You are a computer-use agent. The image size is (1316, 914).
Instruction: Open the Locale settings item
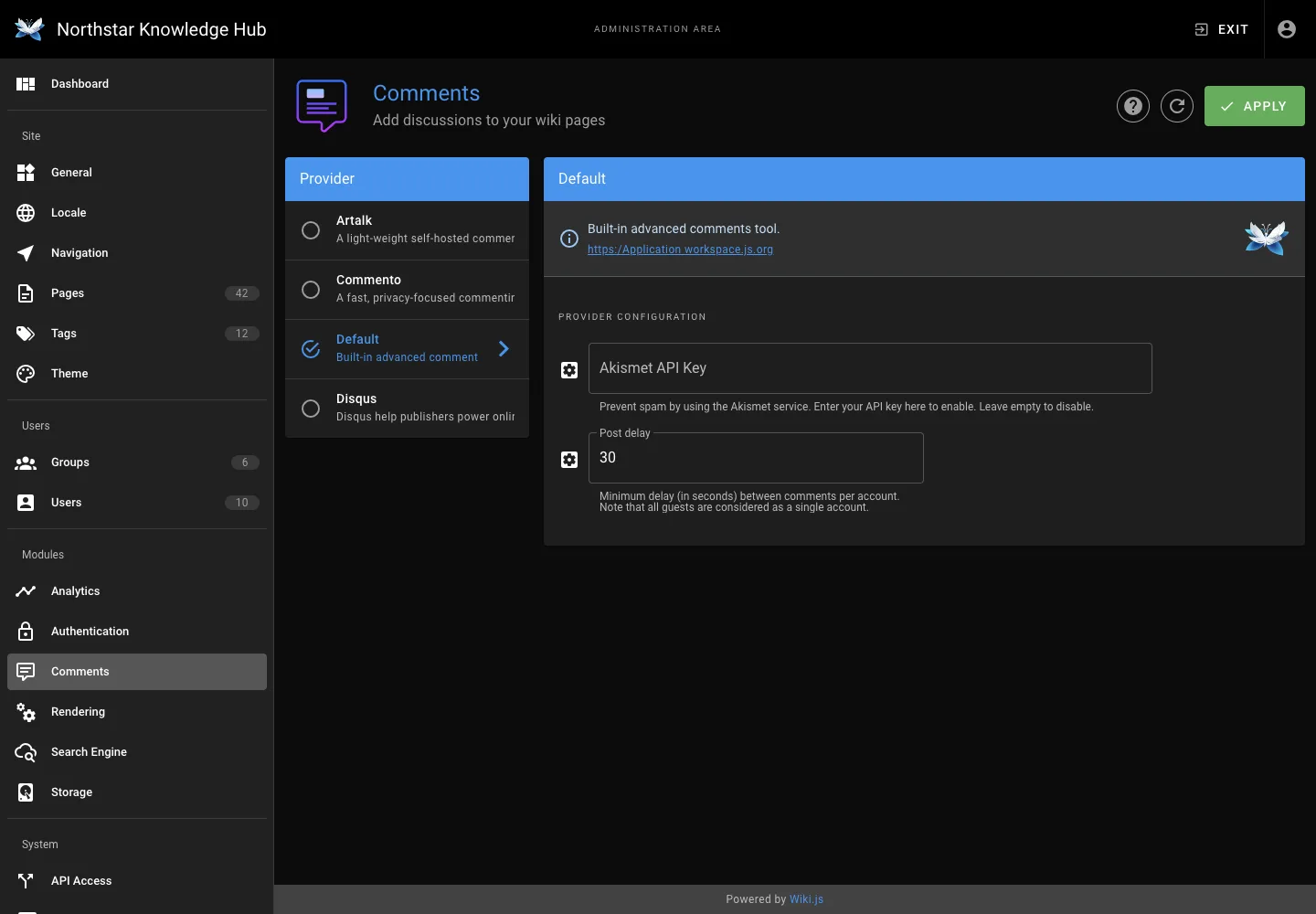coord(137,213)
